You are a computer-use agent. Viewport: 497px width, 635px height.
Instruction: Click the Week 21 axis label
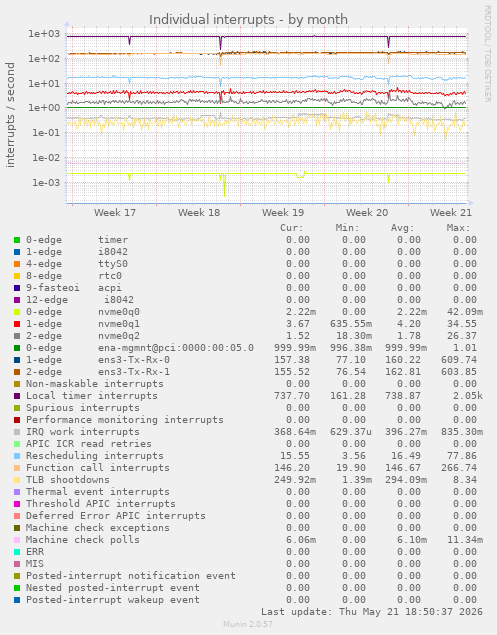450,213
